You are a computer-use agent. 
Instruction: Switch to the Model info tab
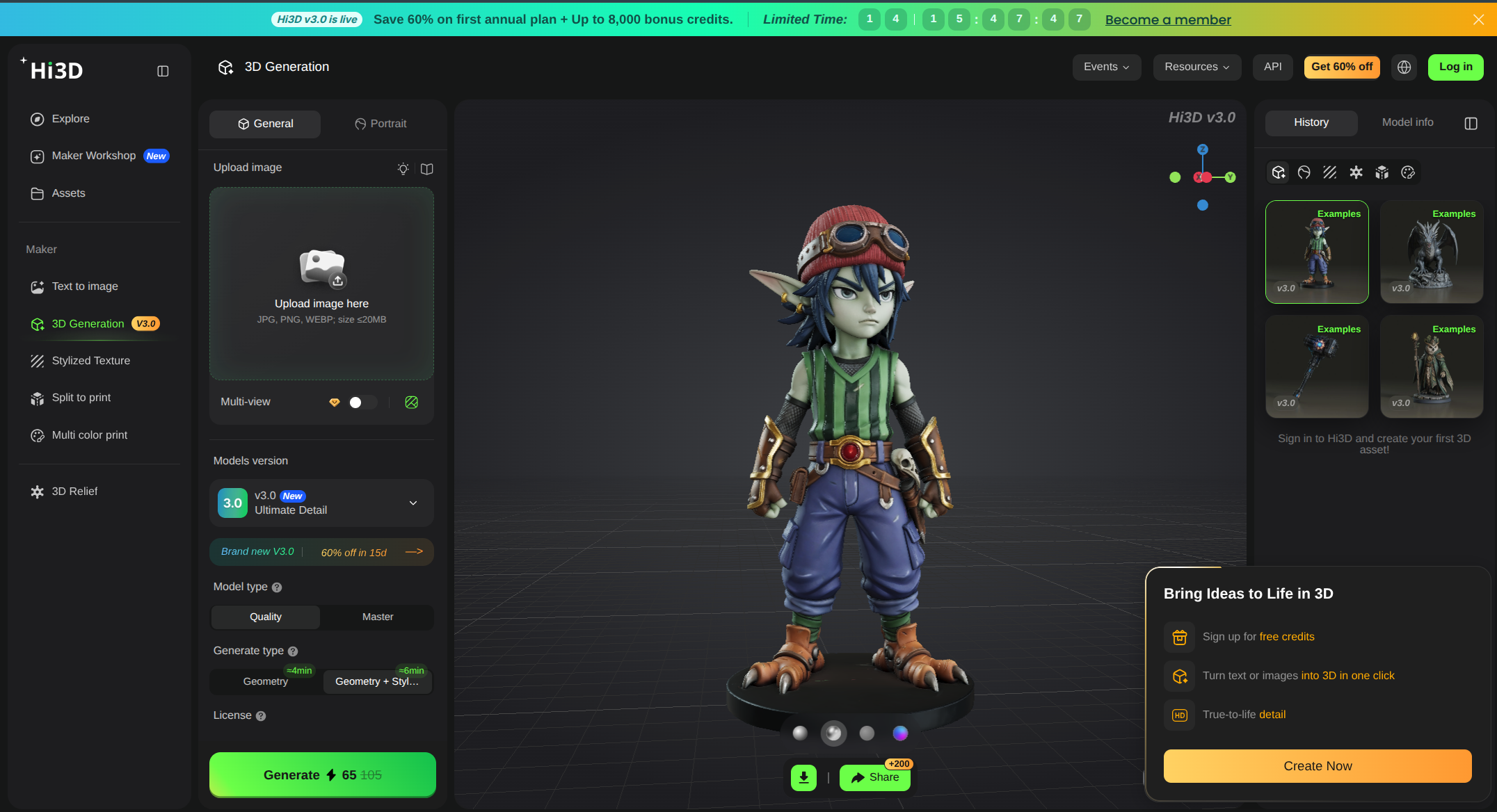(x=1407, y=122)
